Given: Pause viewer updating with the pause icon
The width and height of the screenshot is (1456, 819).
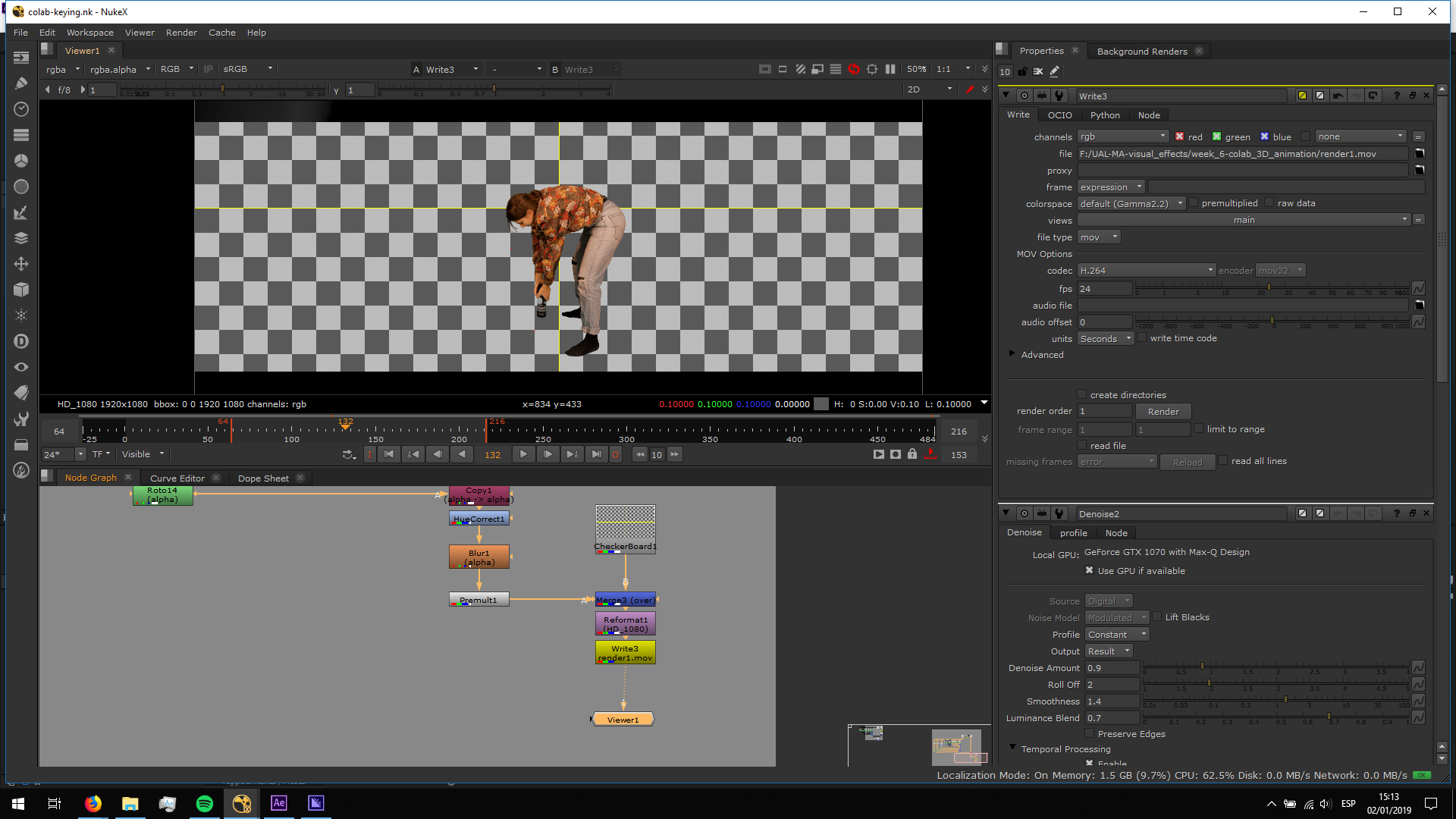Looking at the screenshot, I should [890, 69].
